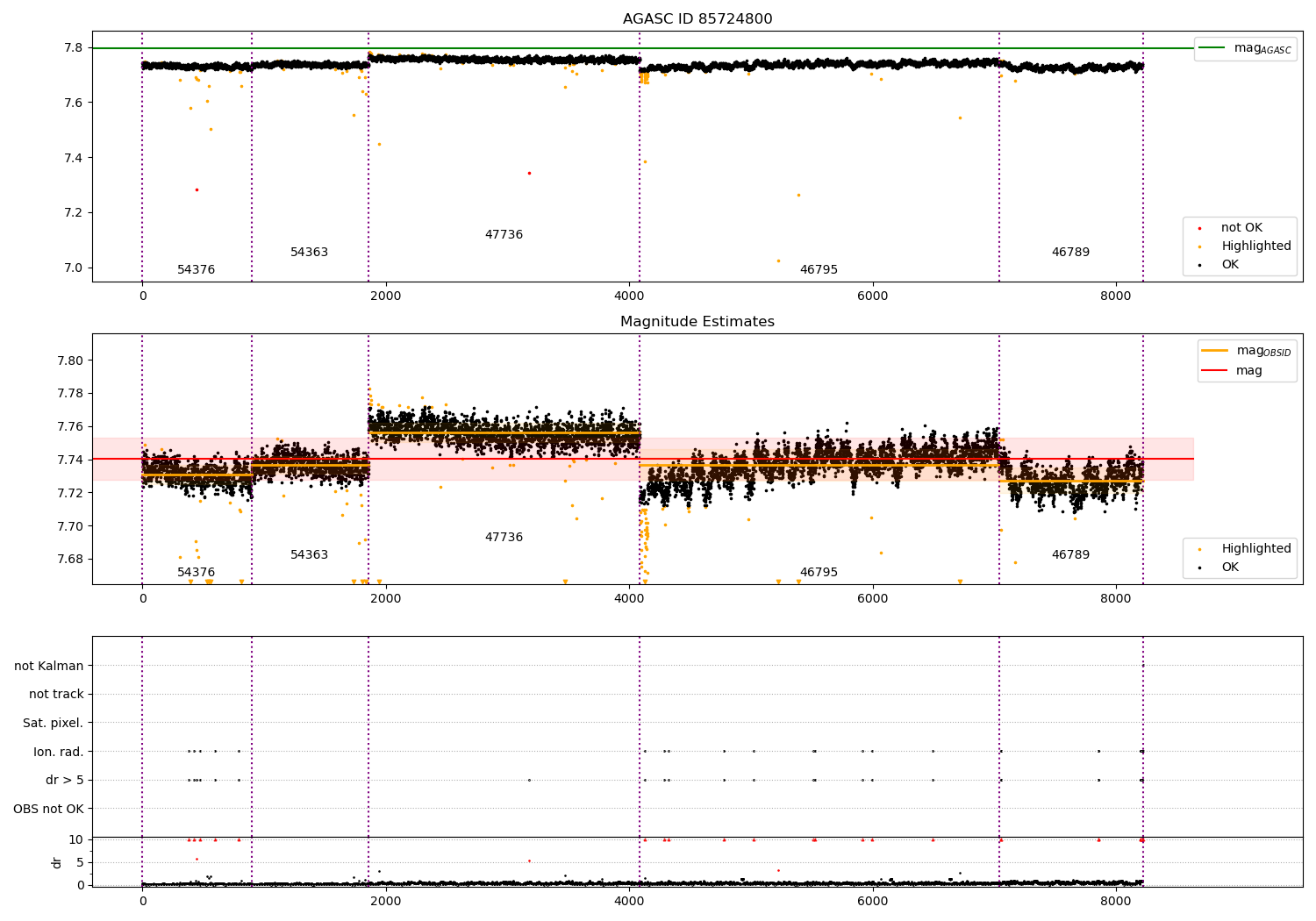Click the "OK" legend entry in middle plot
Image resolution: width=1316 pixels, height=921 pixels.
point(1230,568)
